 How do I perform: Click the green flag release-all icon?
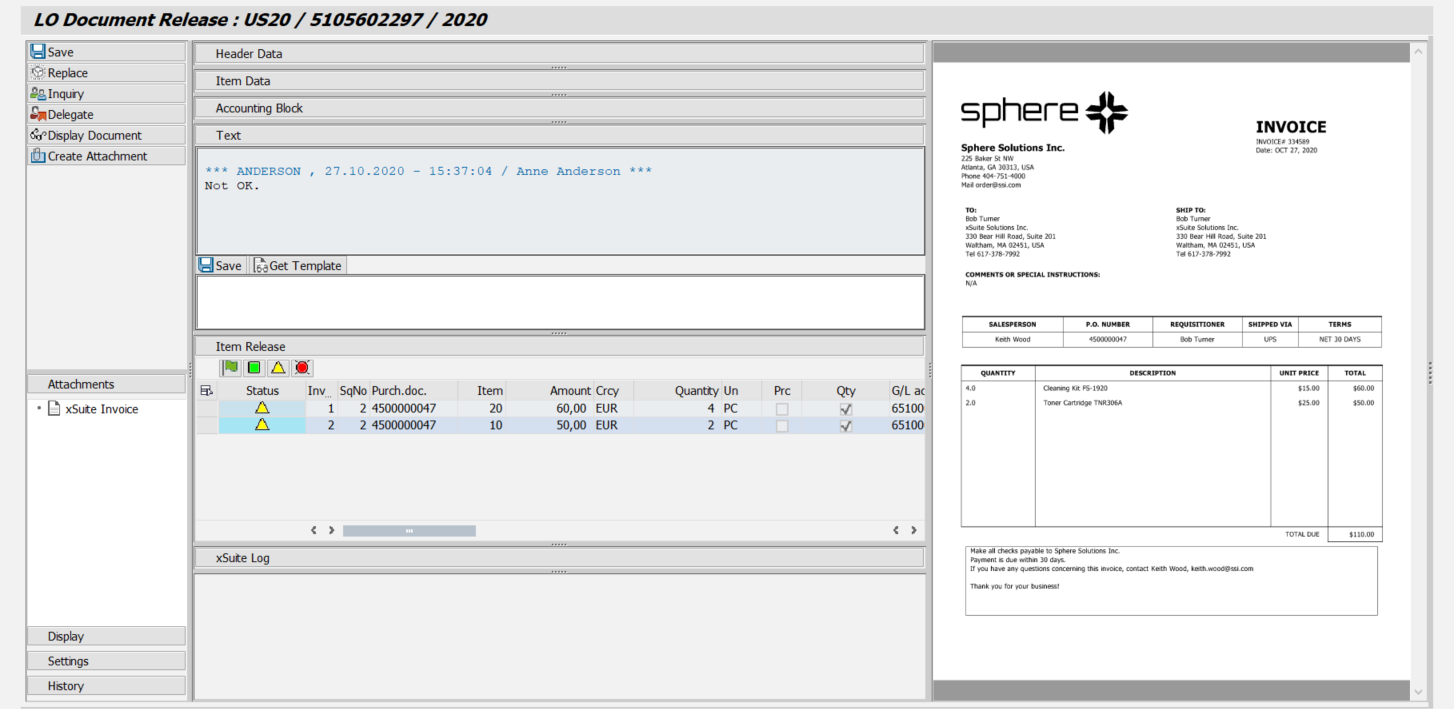[231, 368]
